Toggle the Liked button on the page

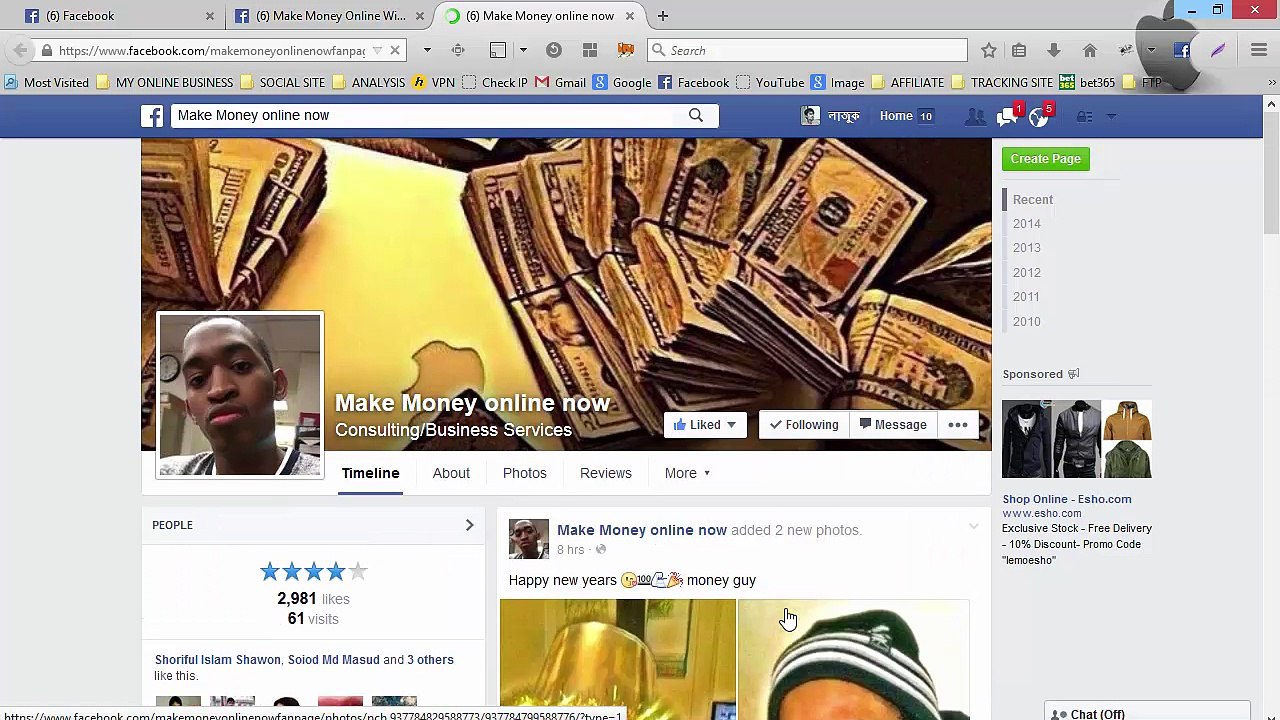[705, 425]
